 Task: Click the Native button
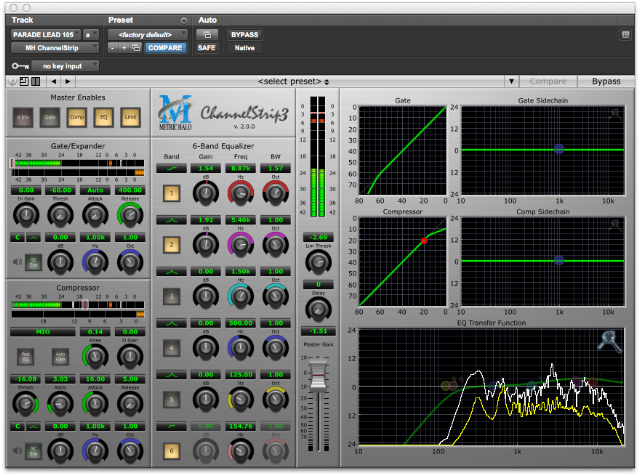click(244, 48)
